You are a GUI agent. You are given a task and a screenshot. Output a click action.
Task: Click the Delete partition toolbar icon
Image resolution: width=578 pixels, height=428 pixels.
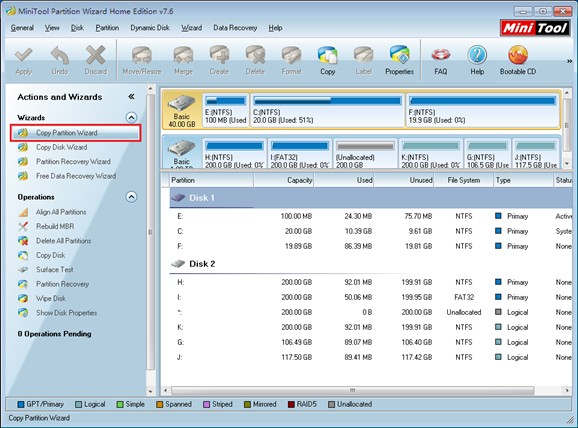point(255,60)
